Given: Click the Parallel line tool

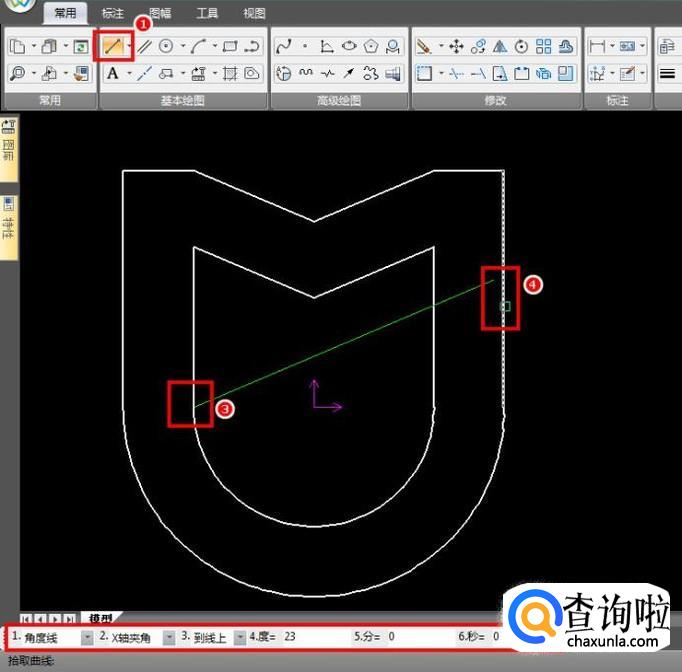Looking at the screenshot, I should (x=145, y=46).
